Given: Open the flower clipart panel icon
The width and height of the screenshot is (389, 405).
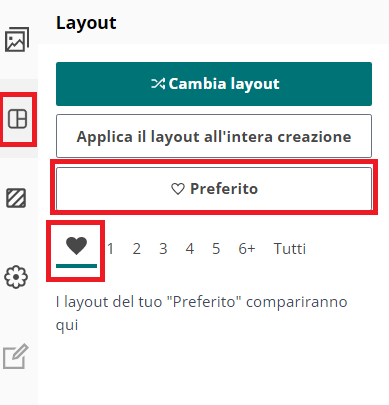Looking at the screenshot, I should (16, 277).
